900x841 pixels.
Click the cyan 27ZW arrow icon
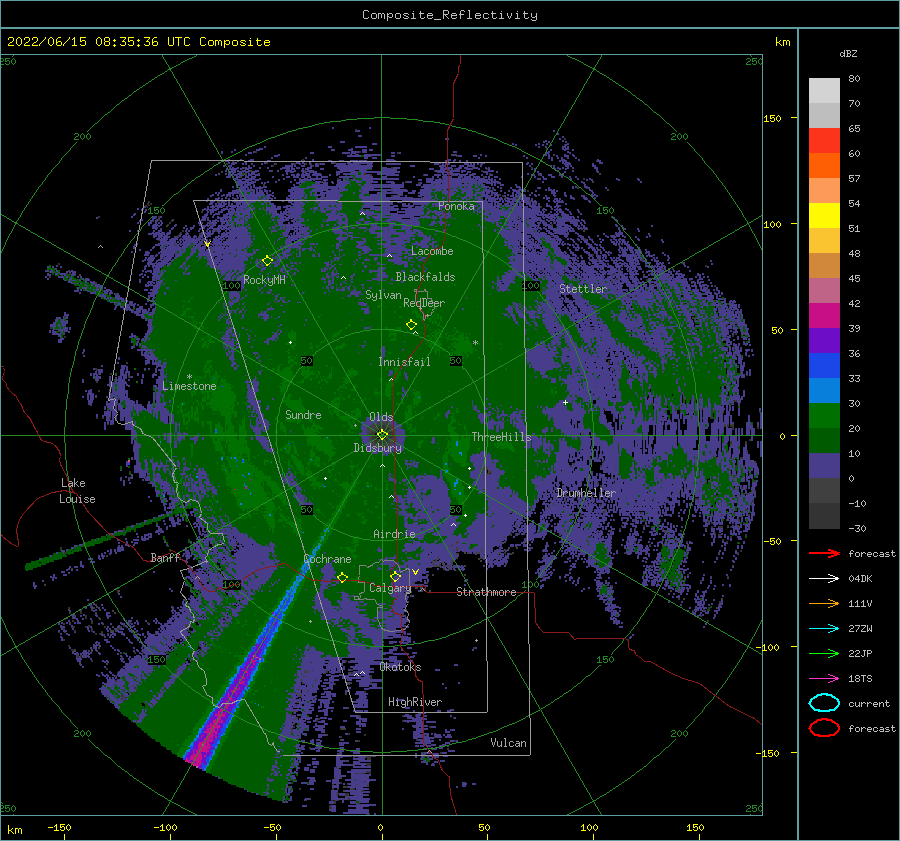tap(824, 629)
